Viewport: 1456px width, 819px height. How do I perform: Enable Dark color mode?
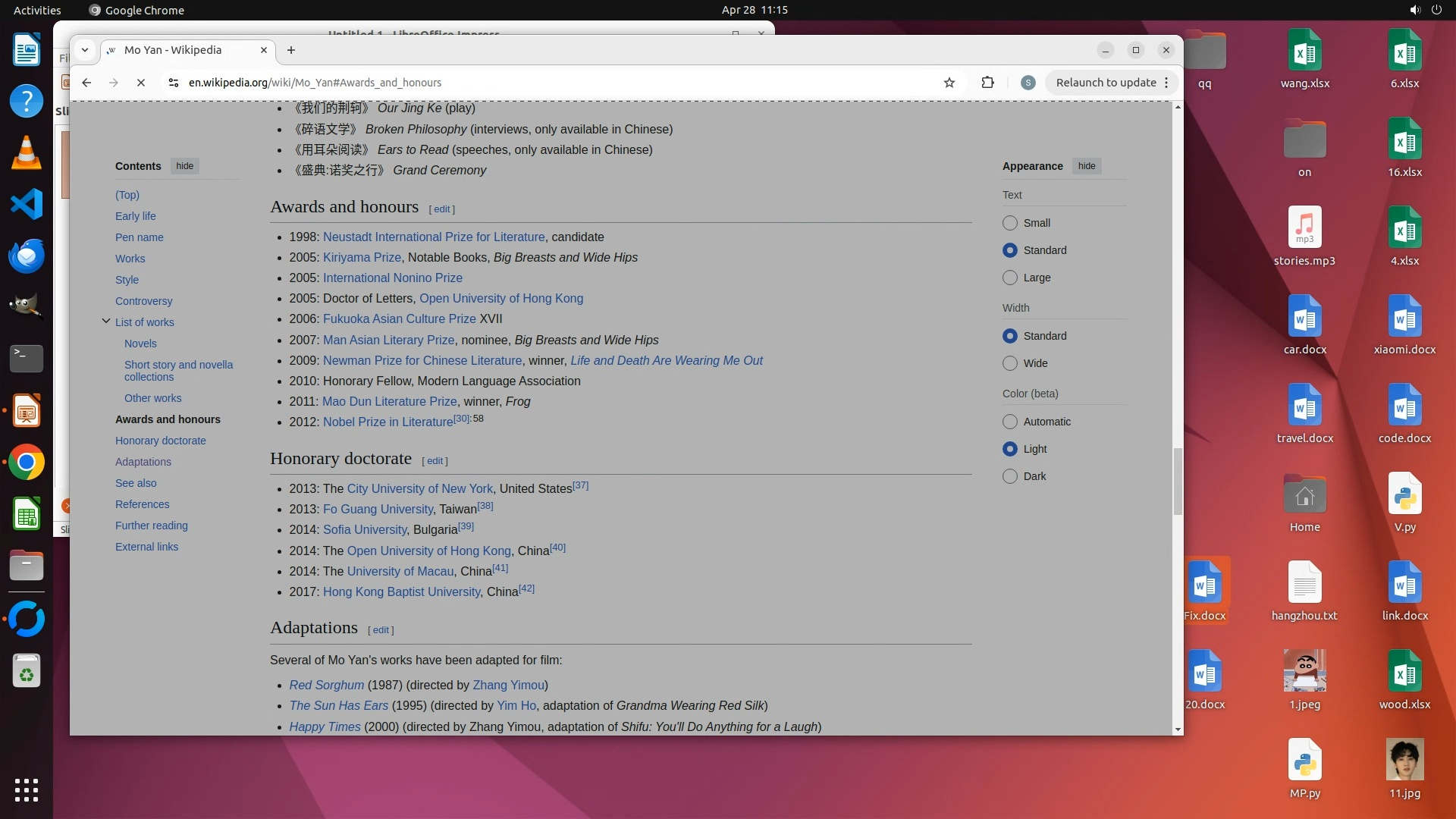[1009, 476]
